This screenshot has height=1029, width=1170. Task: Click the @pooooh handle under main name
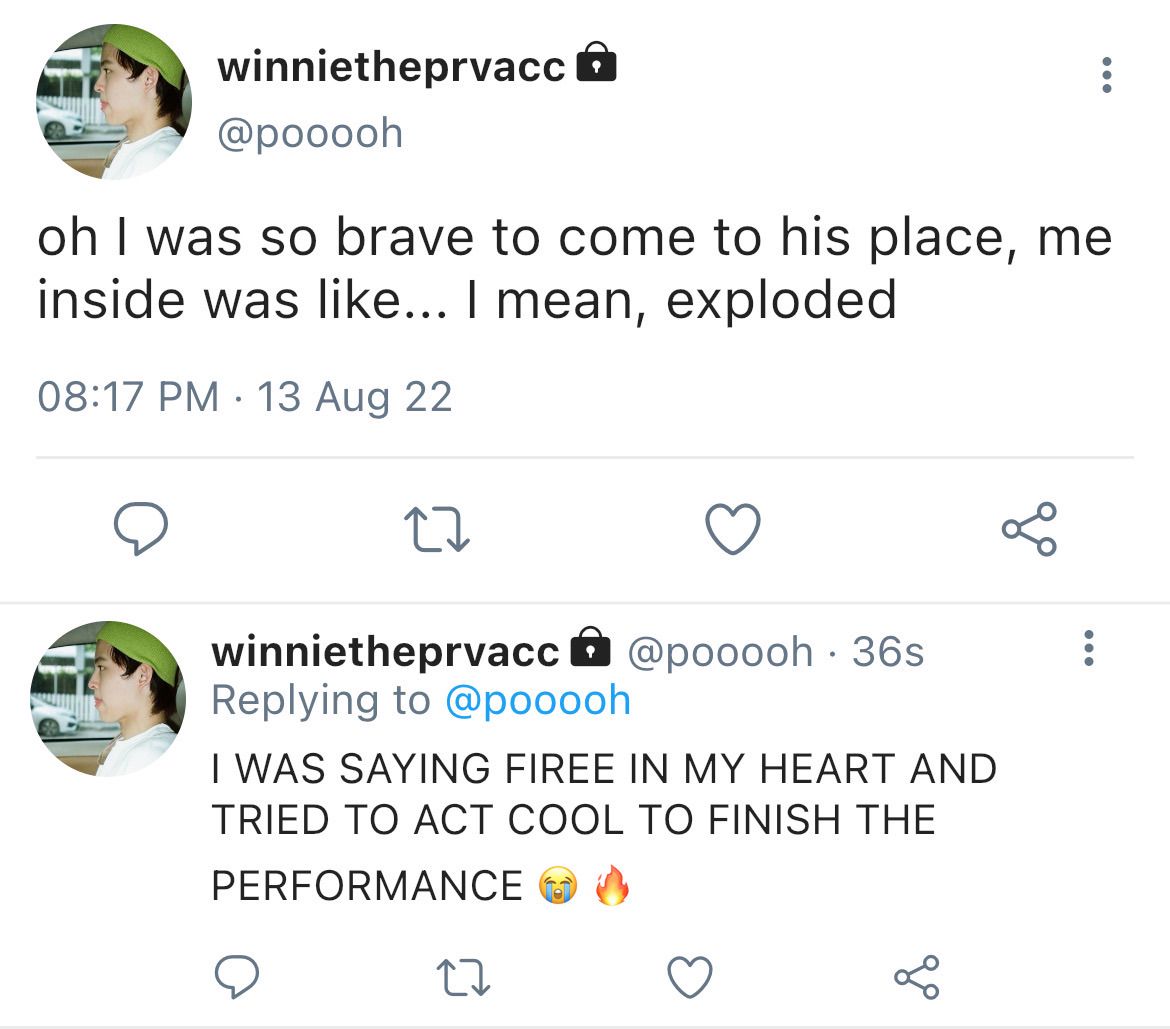(310, 133)
